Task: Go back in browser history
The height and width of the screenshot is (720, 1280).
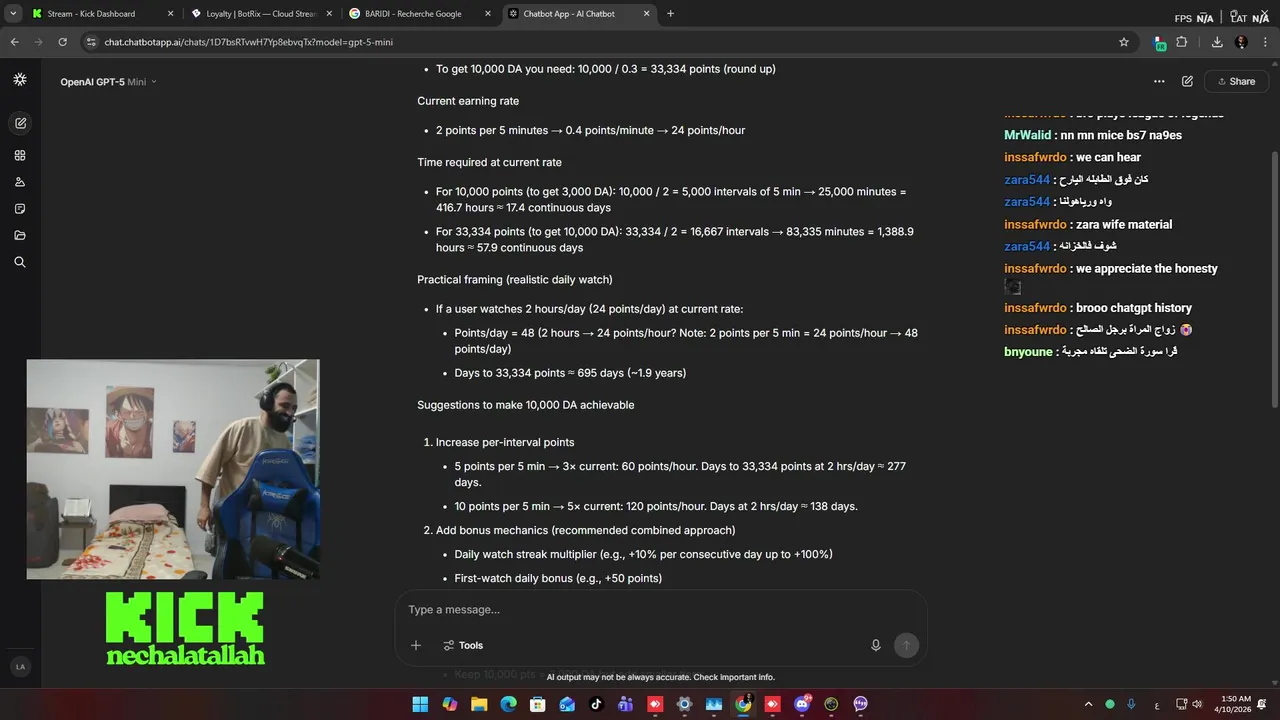Action: coord(14,42)
